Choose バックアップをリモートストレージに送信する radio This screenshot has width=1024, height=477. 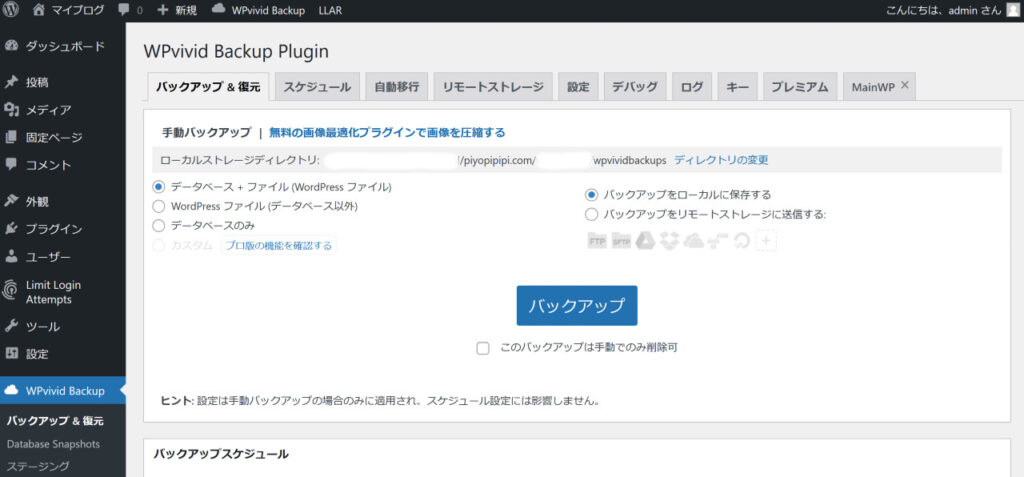(591, 214)
